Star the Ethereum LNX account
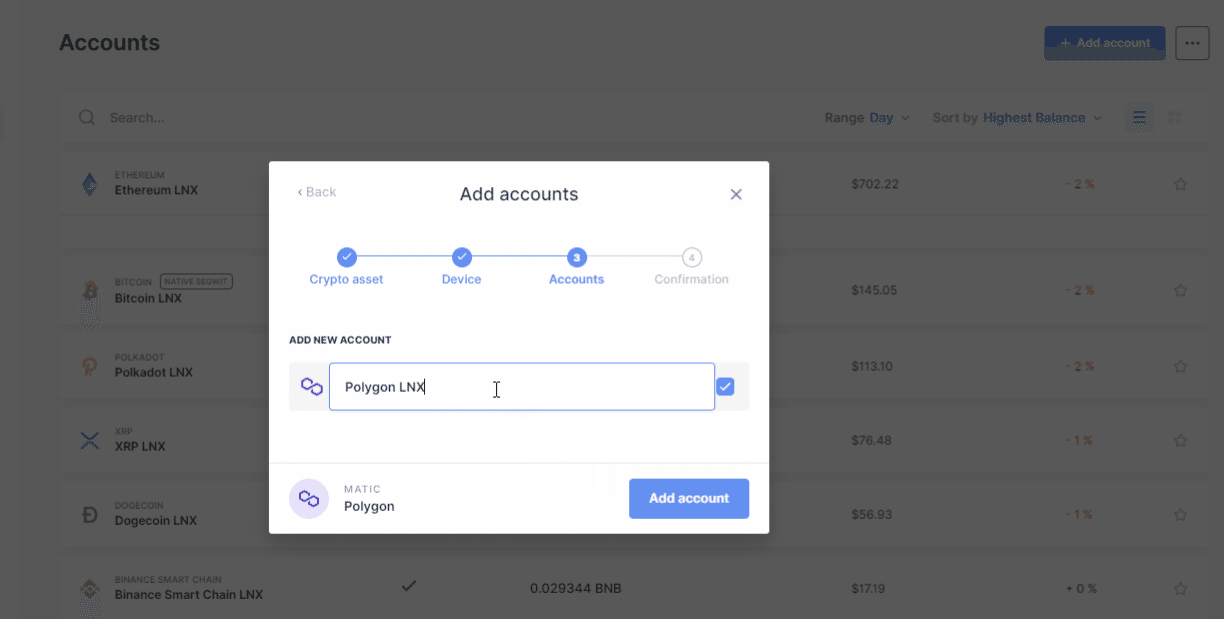This screenshot has height=619, width=1224. (1180, 184)
